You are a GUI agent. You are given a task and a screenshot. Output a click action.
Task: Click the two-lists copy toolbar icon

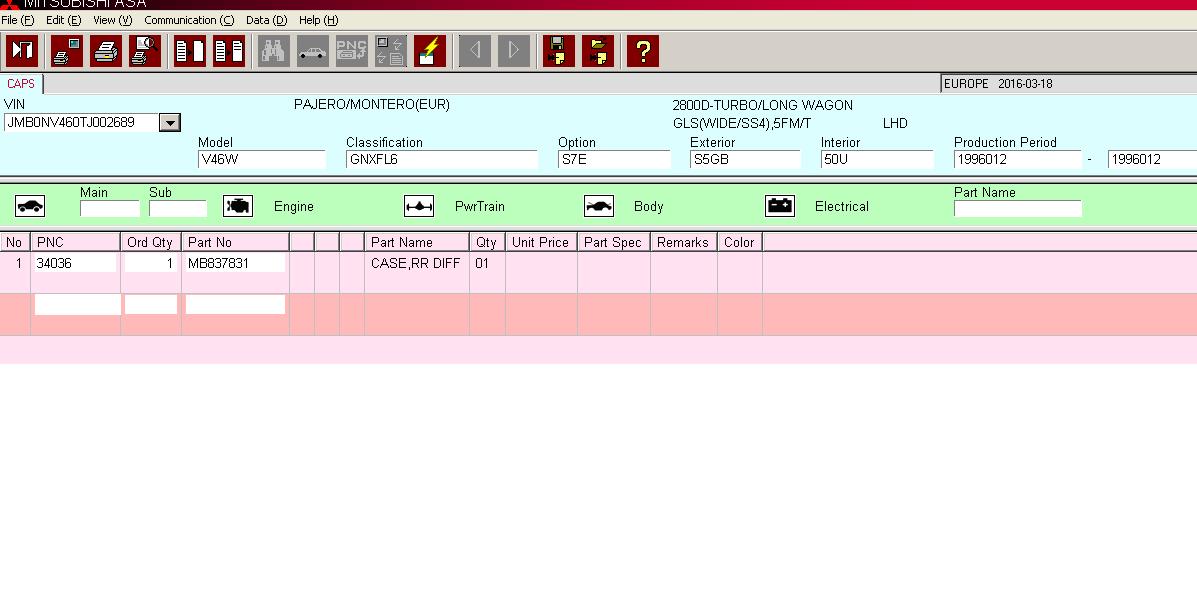point(229,51)
